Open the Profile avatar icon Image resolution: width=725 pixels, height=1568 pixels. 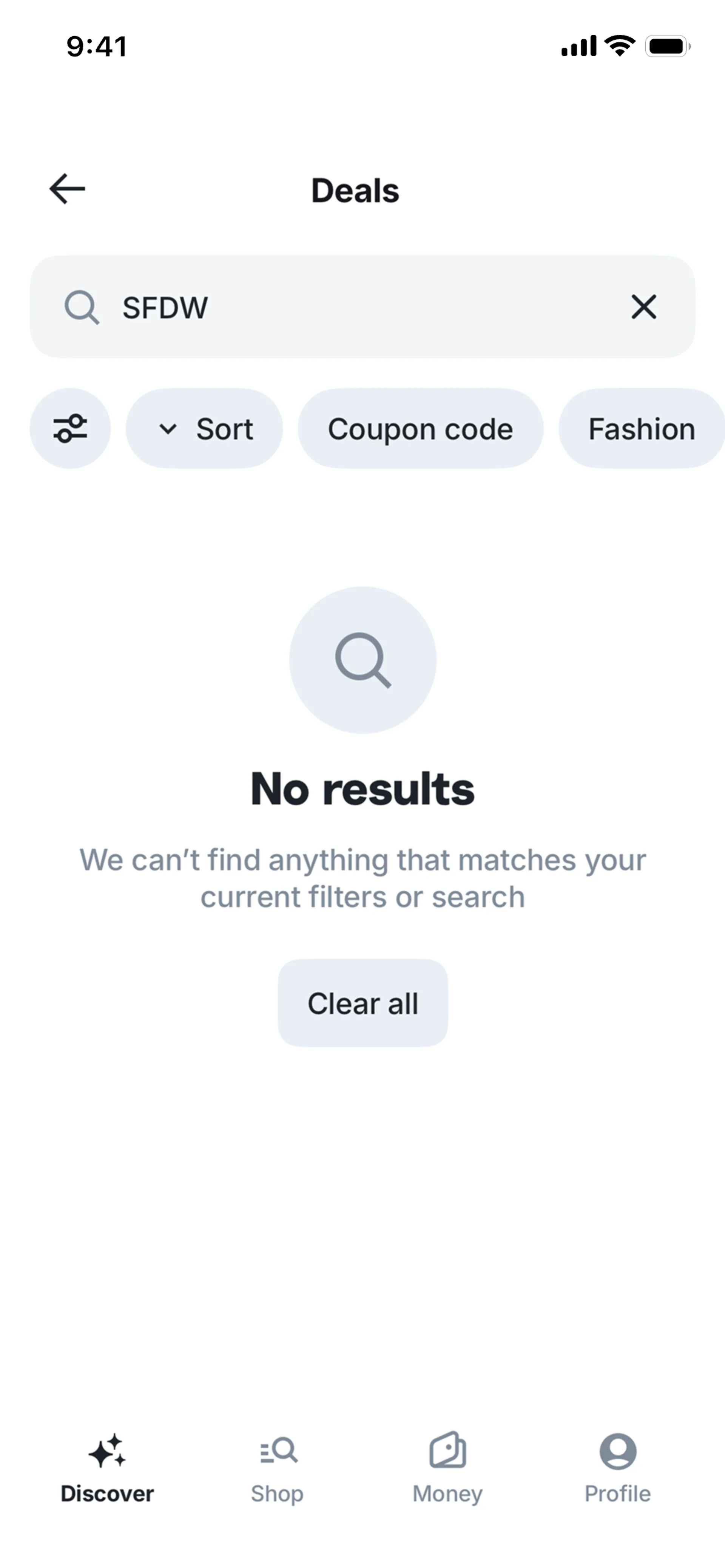pyautogui.click(x=618, y=1451)
